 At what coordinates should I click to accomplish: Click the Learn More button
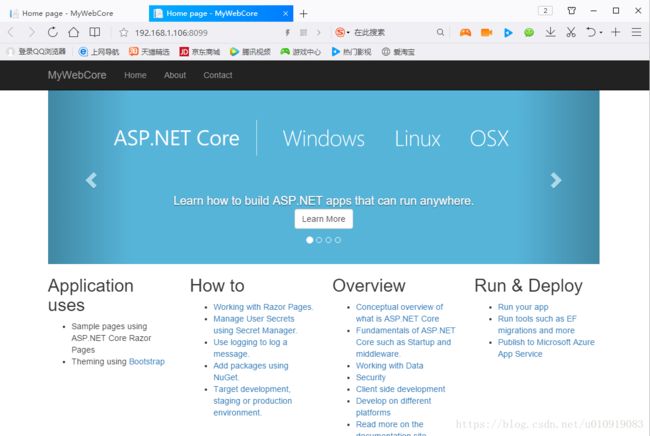[x=323, y=219]
